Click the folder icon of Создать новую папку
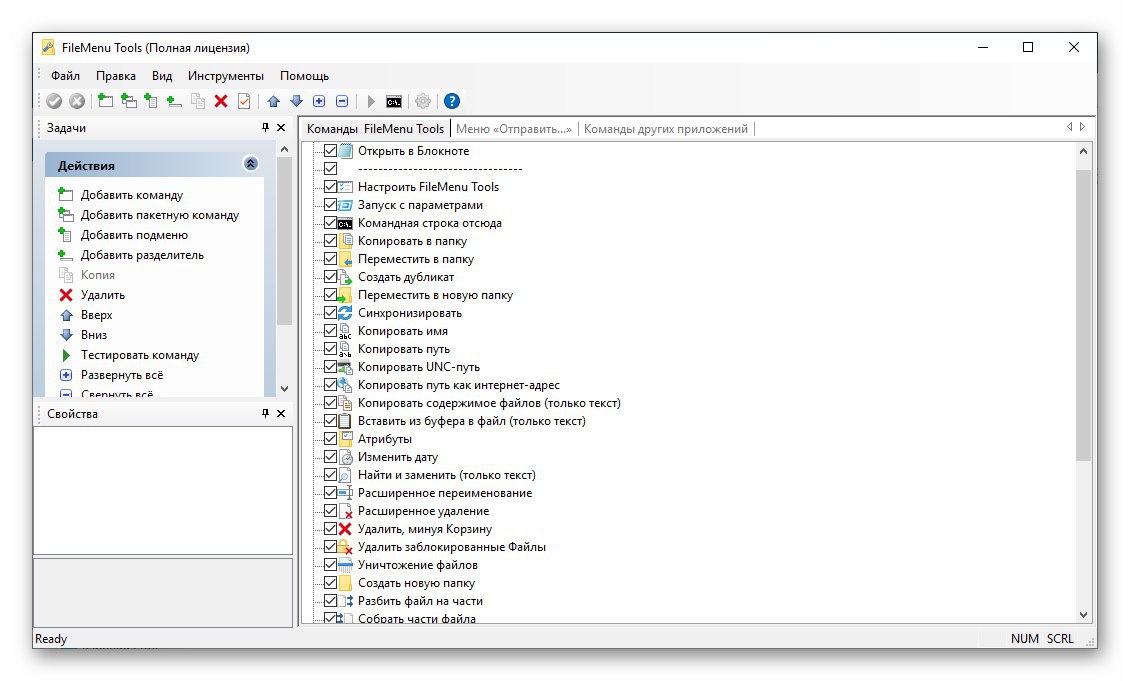This screenshot has height=681, width=1130. pos(345,583)
